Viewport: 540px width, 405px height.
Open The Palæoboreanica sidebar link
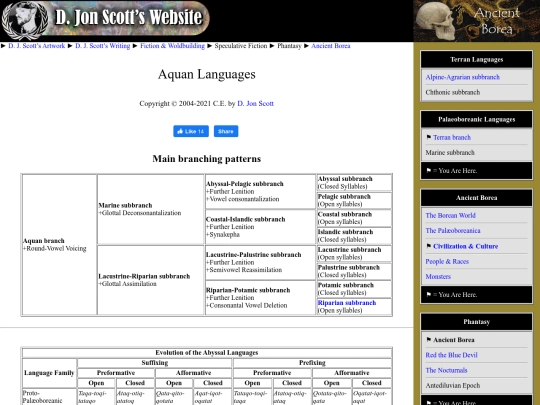click(x=453, y=230)
